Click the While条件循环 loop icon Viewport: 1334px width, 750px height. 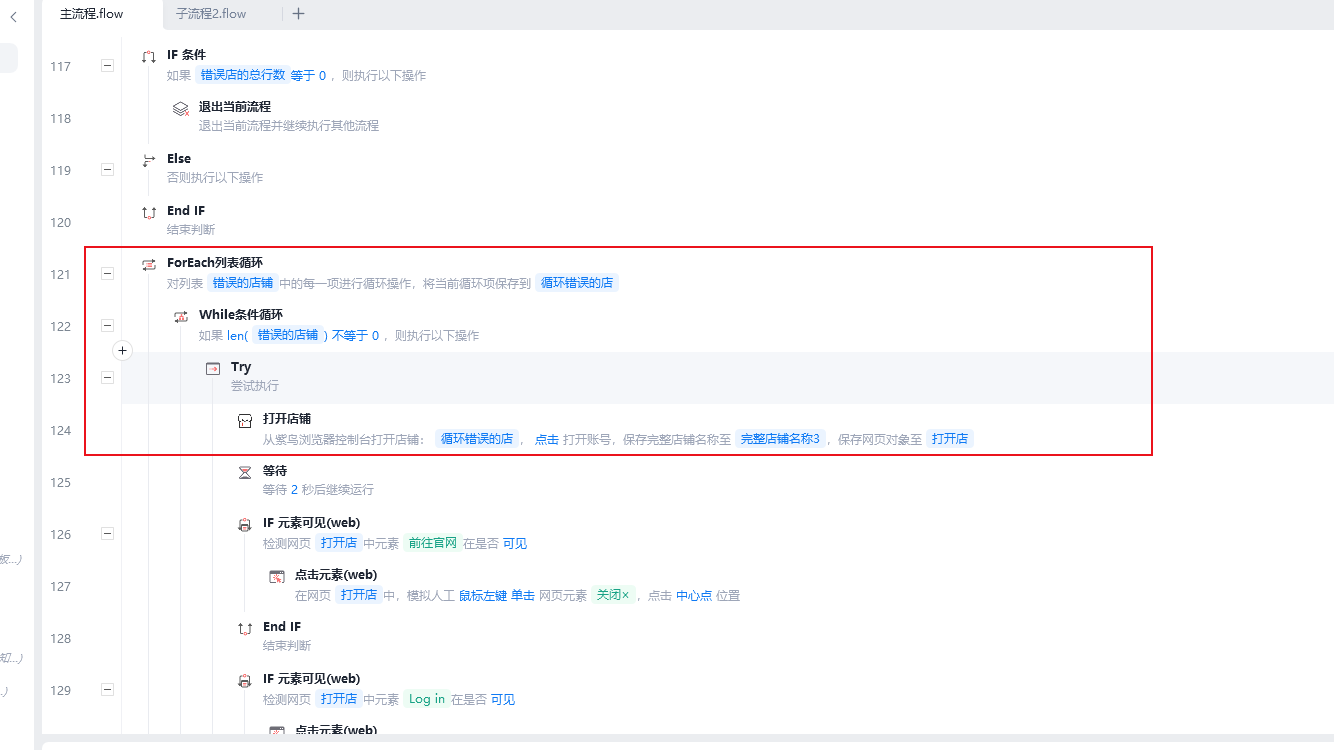point(181,316)
